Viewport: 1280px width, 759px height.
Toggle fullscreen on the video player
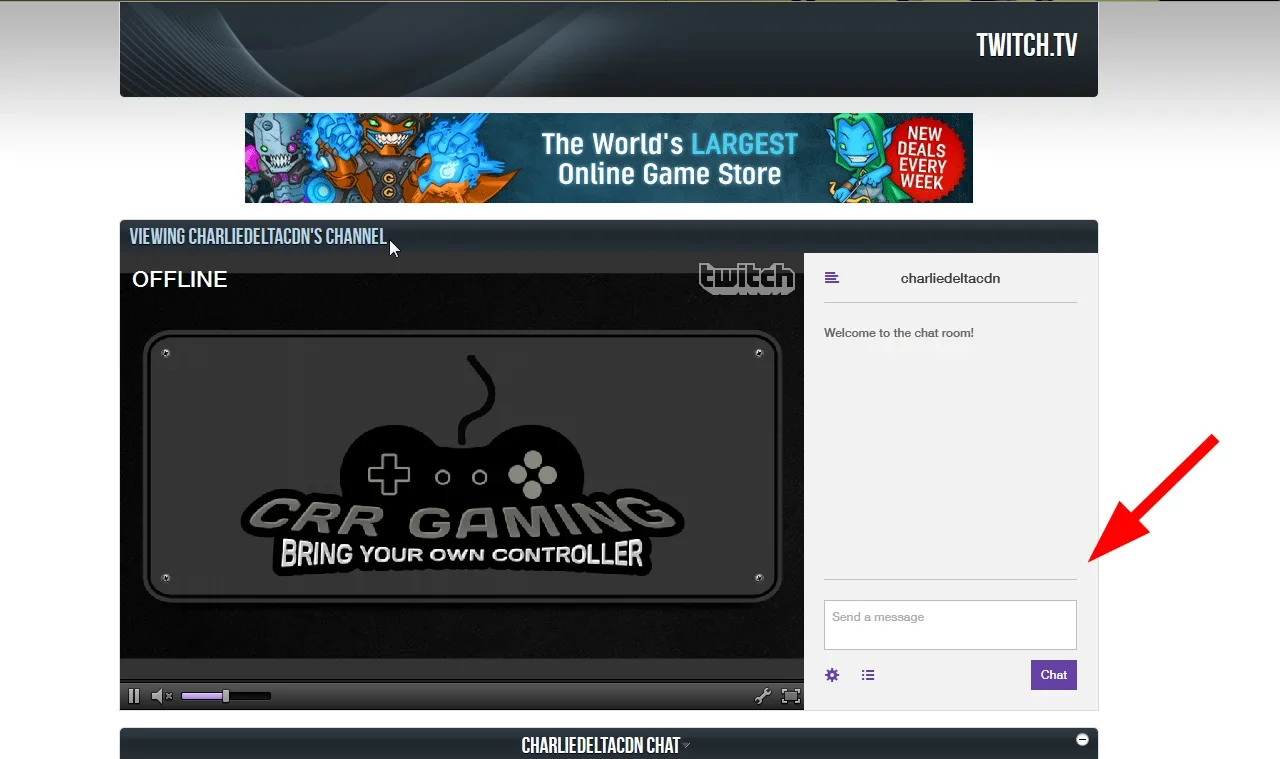click(x=790, y=696)
